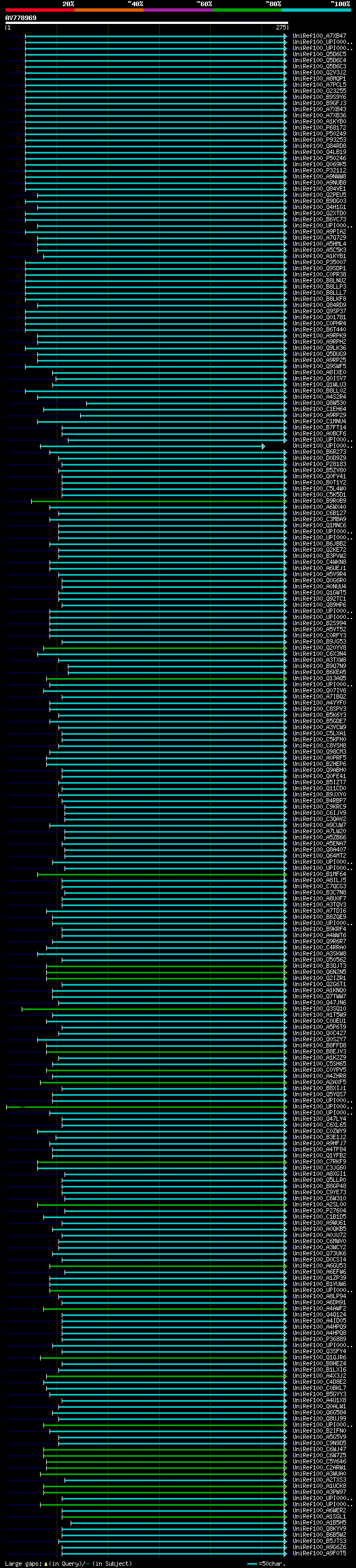Select hit label UniRef100_A0BCF6
356x1568 pixels.
[319, 433]
